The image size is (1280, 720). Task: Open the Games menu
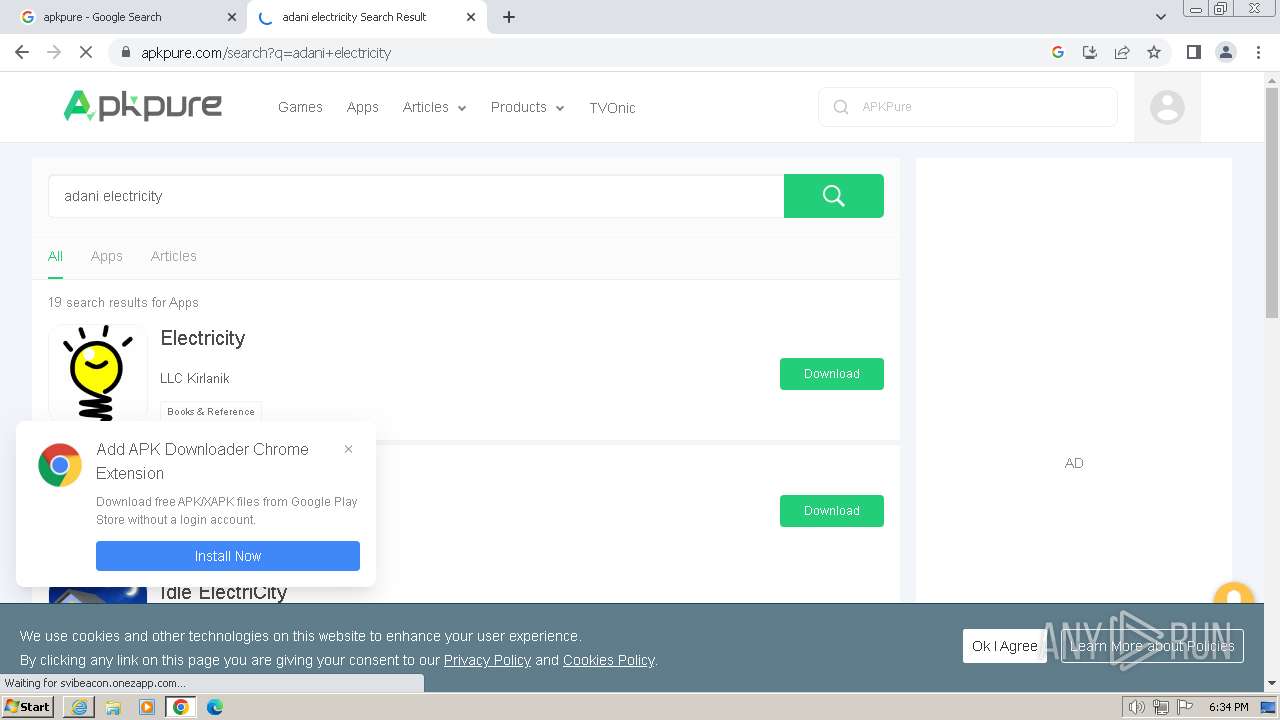[x=300, y=107]
